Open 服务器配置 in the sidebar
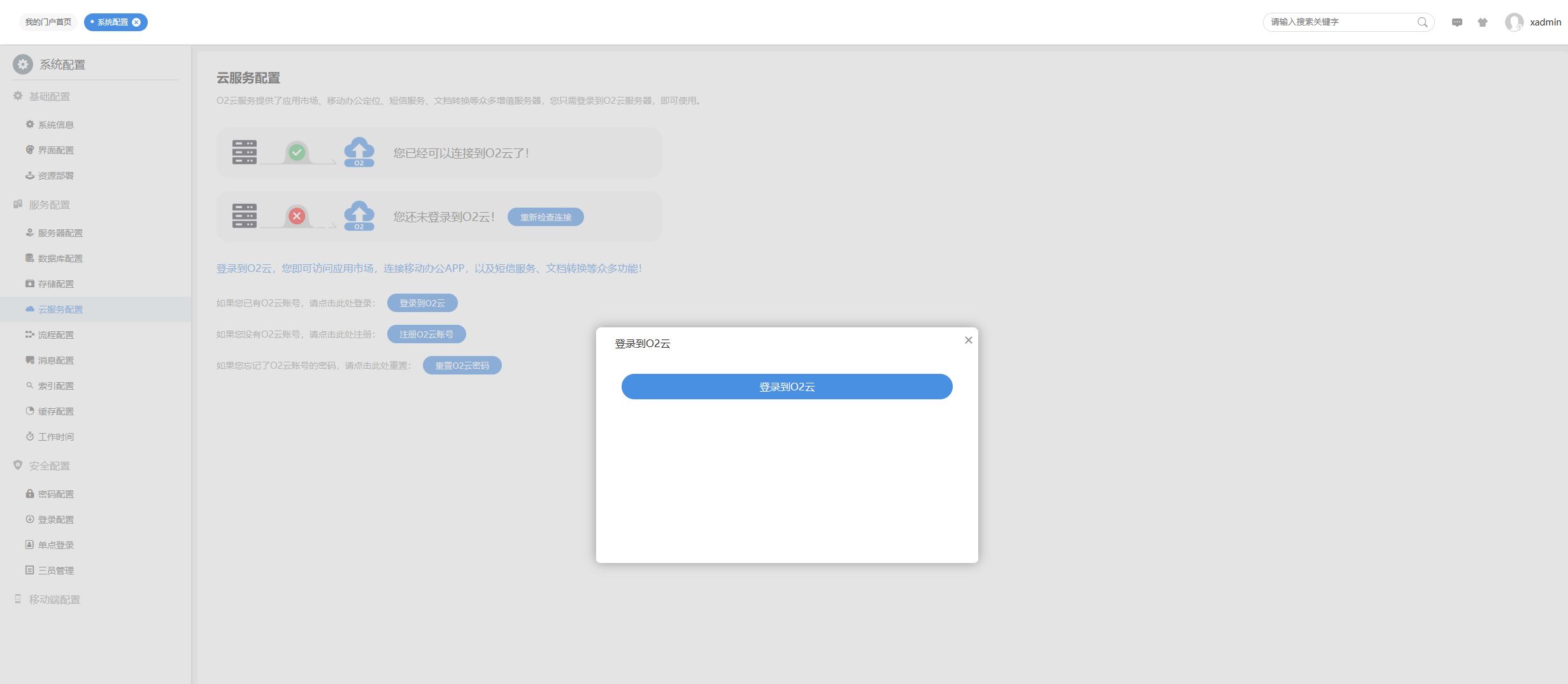This screenshot has height=684, width=1568. 96,233
